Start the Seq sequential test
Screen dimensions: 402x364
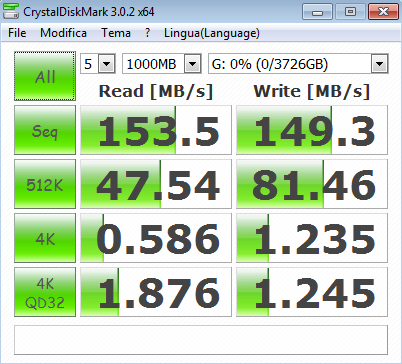[x=45, y=130]
